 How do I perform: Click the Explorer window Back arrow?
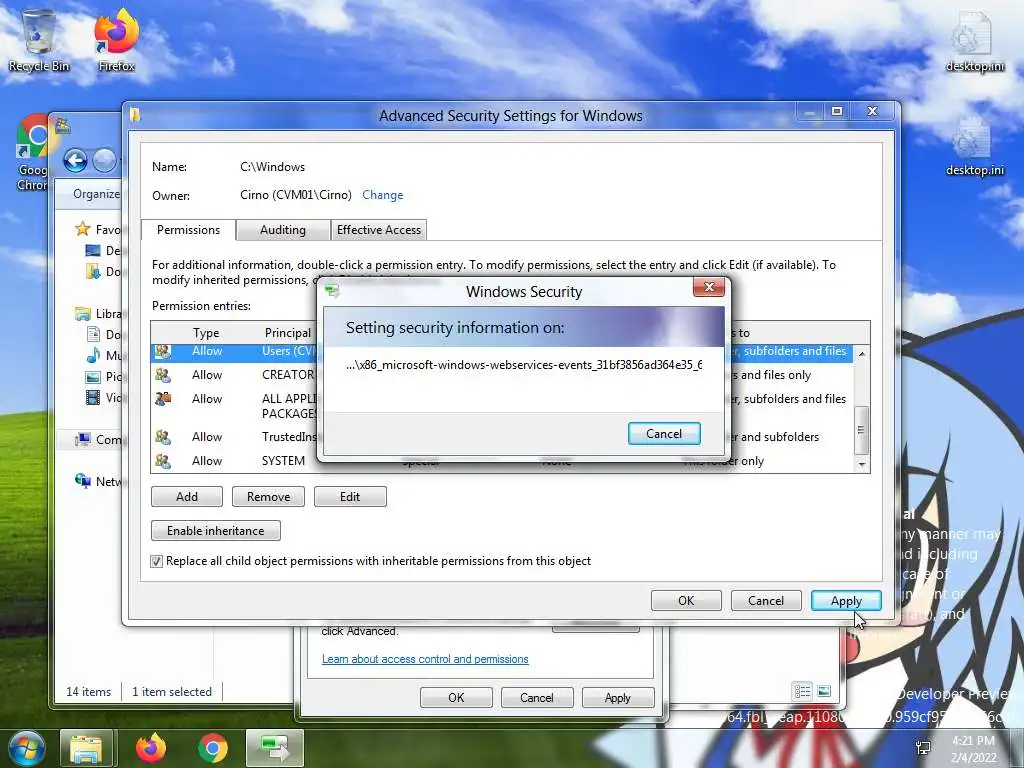[75, 160]
